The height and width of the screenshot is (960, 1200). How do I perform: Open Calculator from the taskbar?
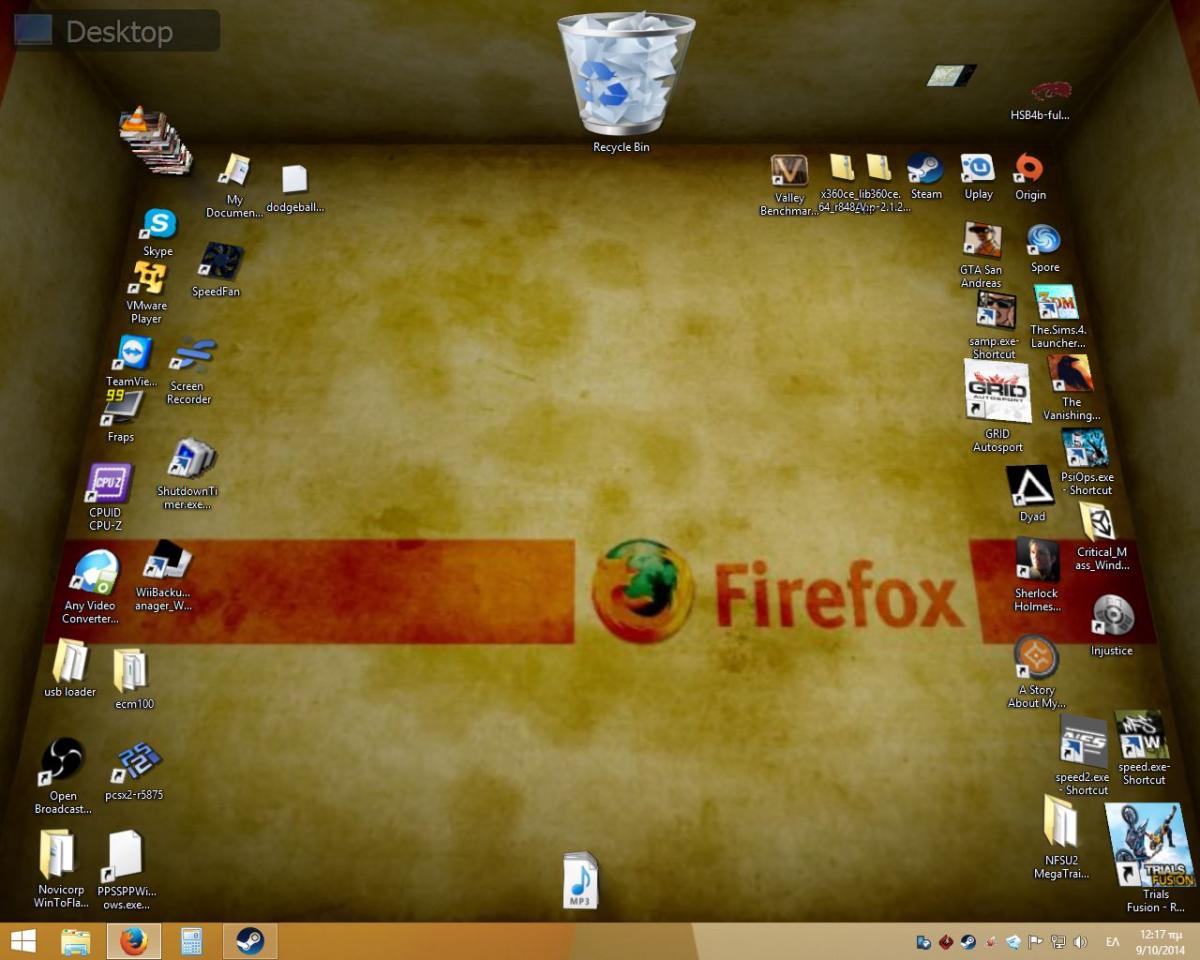pos(191,941)
